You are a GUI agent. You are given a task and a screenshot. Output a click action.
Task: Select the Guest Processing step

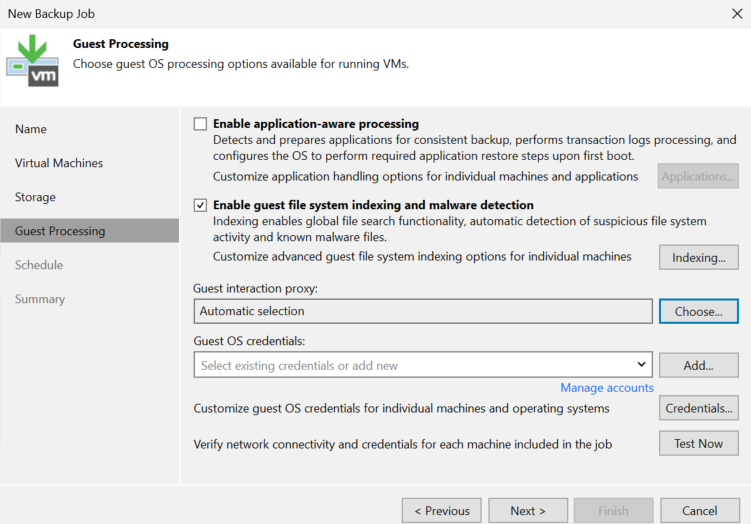pyautogui.click(x=90, y=231)
